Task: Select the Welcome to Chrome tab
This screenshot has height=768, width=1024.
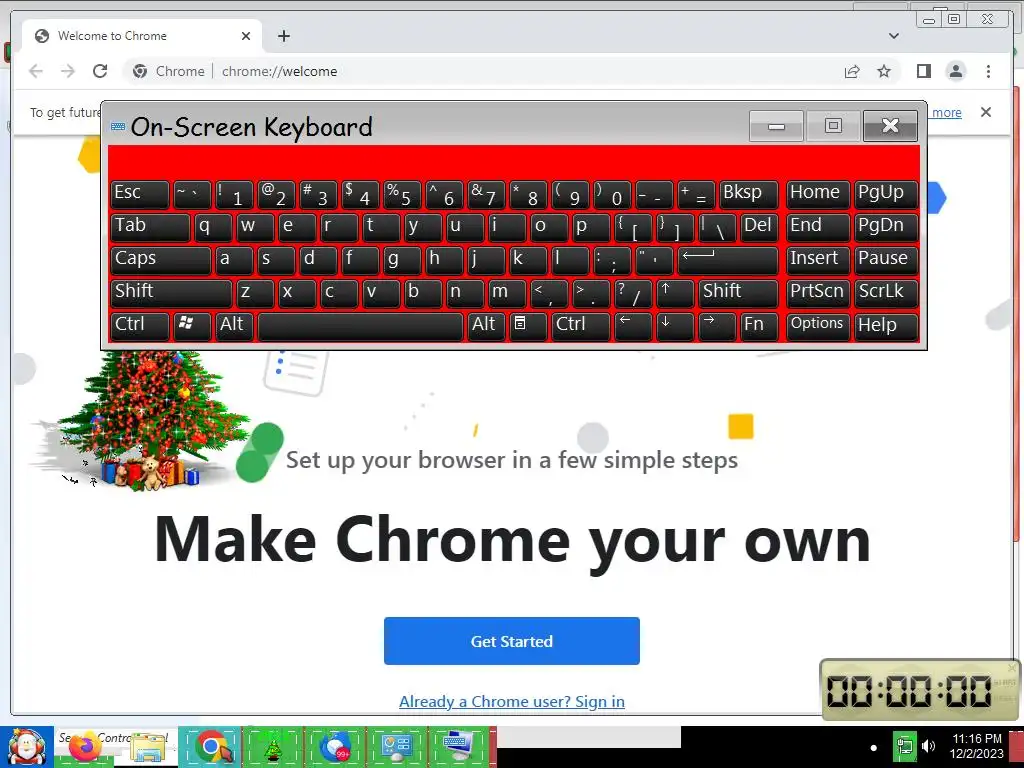Action: (x=142, y=36)
